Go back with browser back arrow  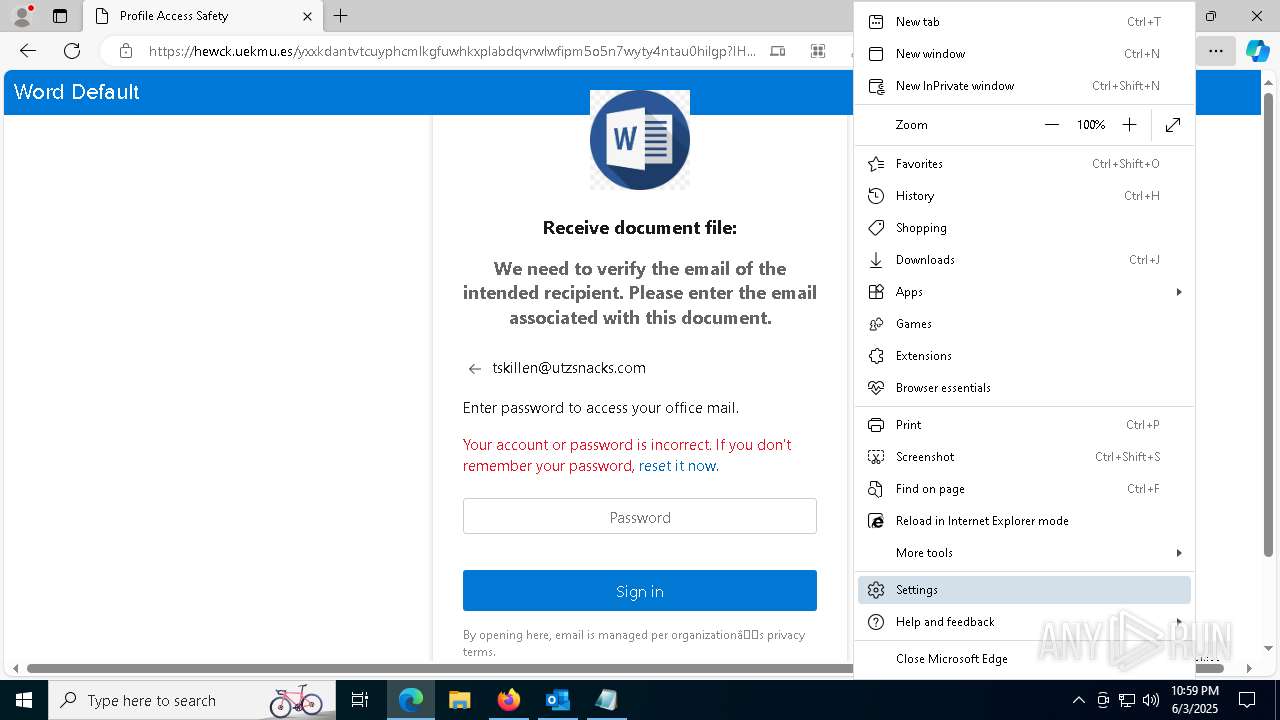[x=28, y=51]
